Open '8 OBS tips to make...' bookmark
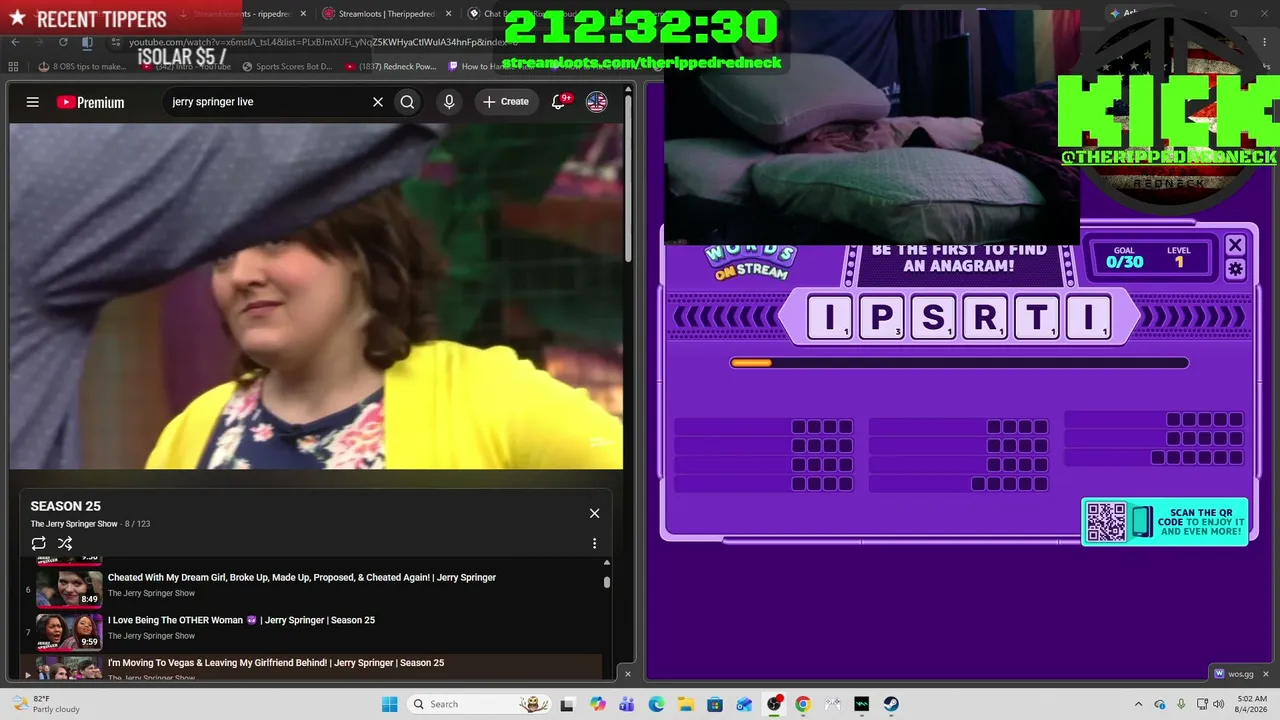This screenshot has height=720, width=1280. (83, 67)
